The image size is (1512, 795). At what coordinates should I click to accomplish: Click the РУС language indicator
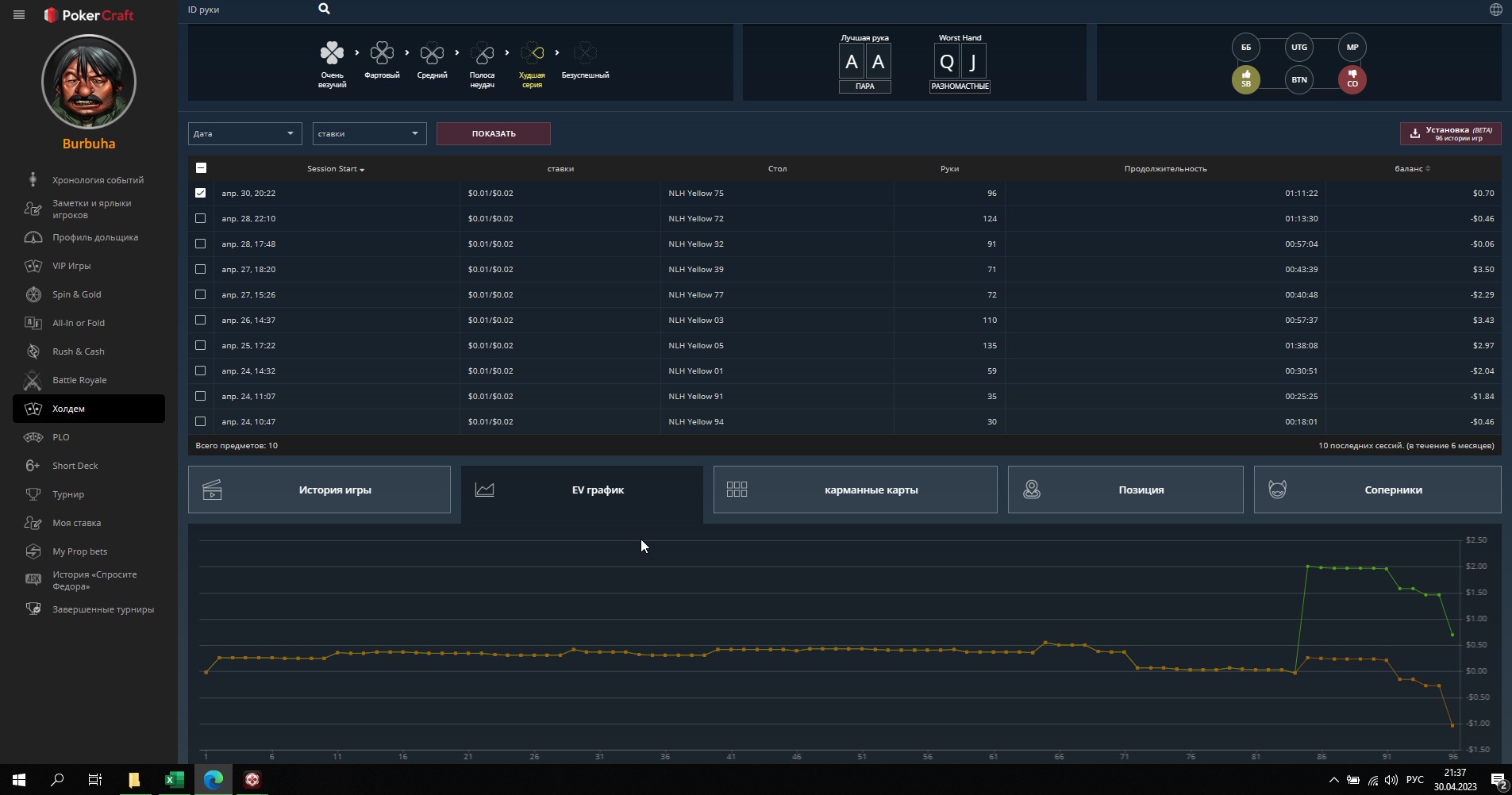pos(1414,780)
